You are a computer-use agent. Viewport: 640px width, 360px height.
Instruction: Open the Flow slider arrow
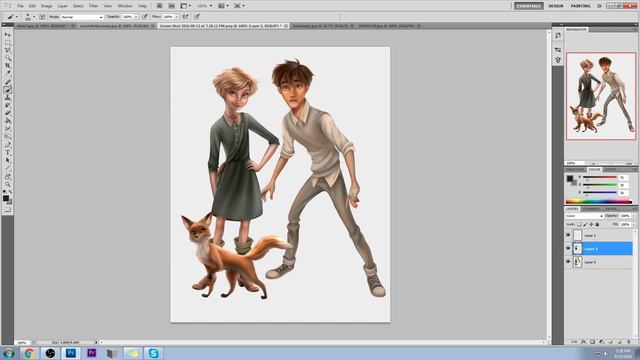(x=177, y=17)
